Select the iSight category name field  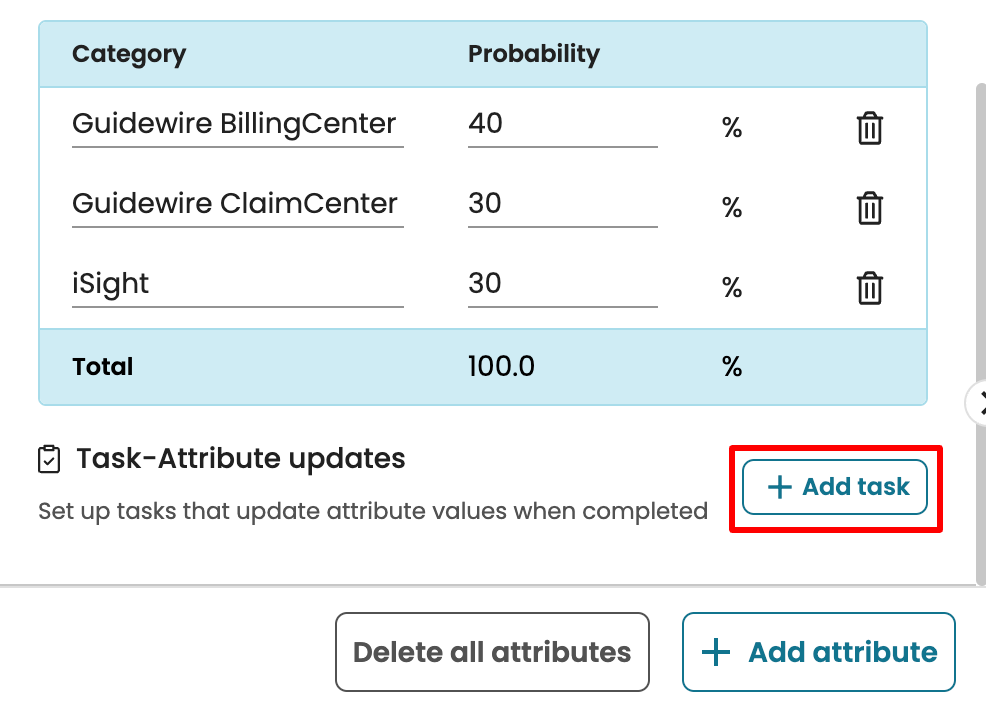[x=237, y=285]
